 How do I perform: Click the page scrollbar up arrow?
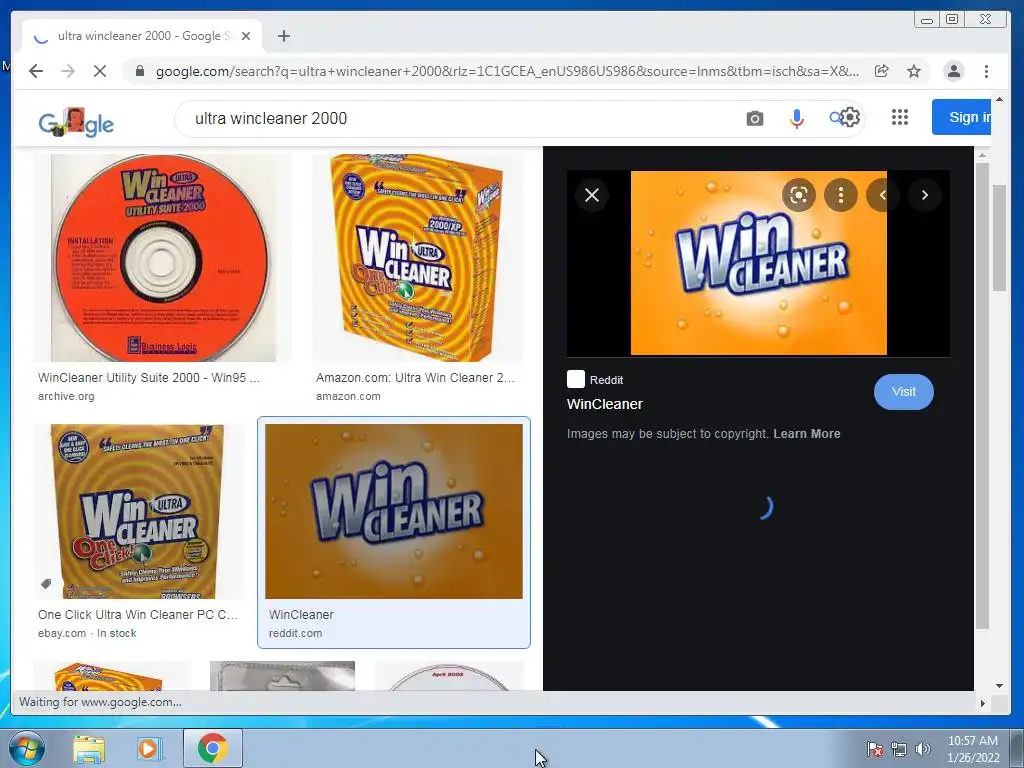[x=999, y=99]
